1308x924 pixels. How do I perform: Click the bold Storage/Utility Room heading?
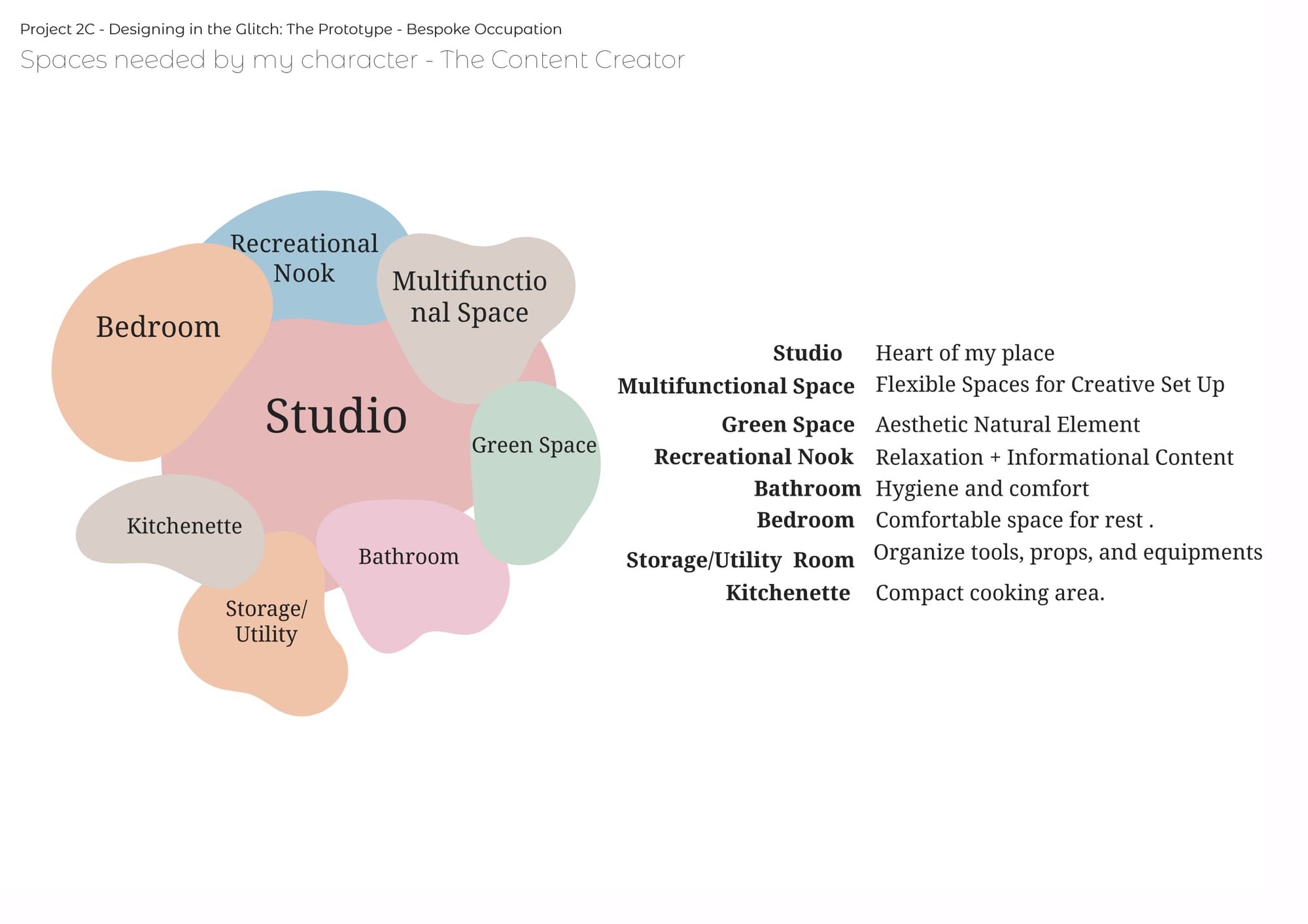(x=740, y=560)
